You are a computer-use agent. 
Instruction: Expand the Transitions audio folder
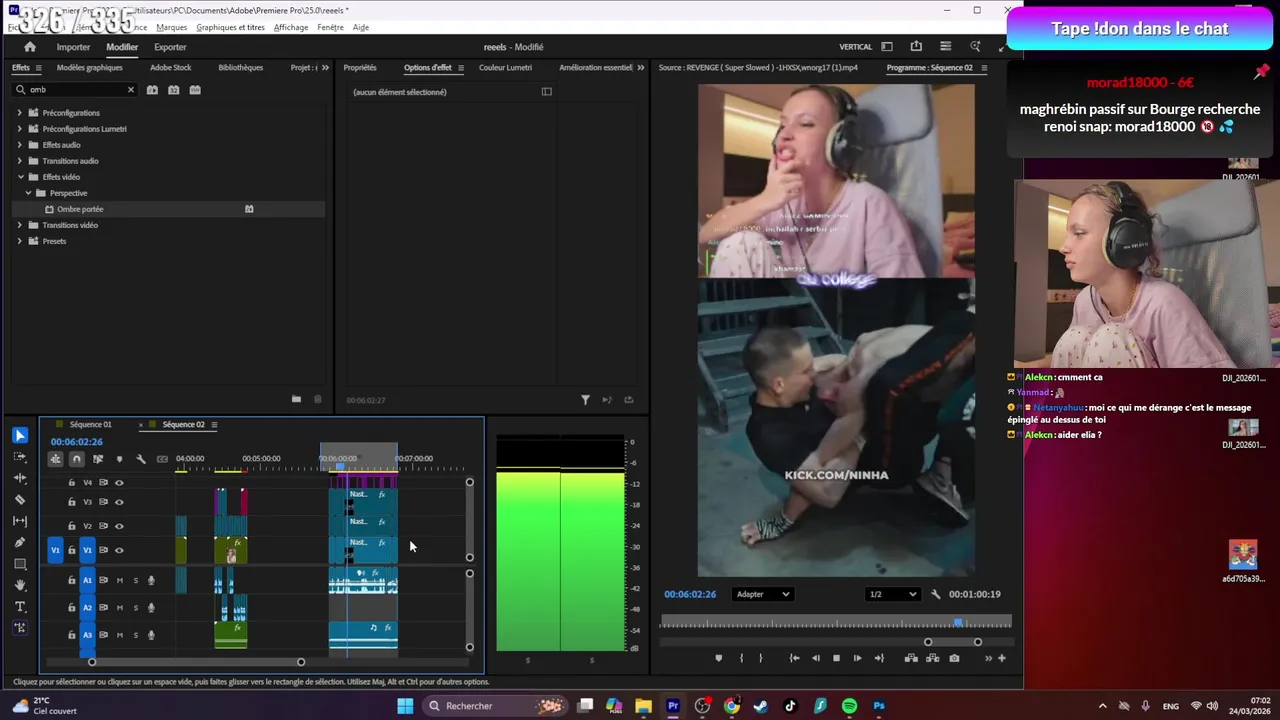tap(19, 161)
